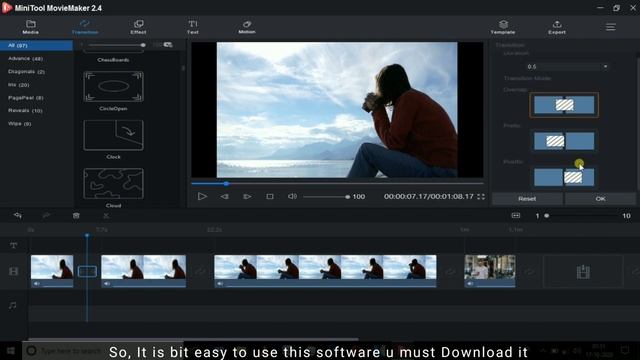The width and height of the screenshot is (640, 360).
Task: Select the PagePeel transition category
Action: [25, 98]
